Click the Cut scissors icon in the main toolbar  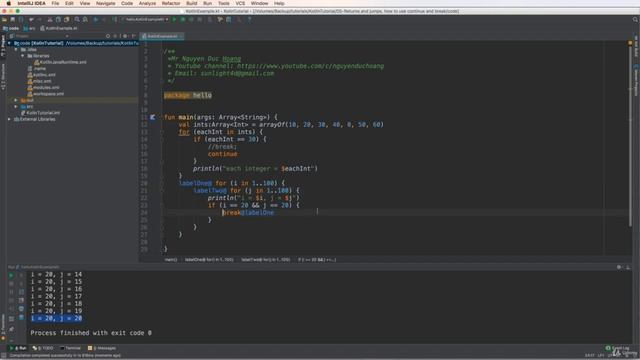[x=50, y=19]
